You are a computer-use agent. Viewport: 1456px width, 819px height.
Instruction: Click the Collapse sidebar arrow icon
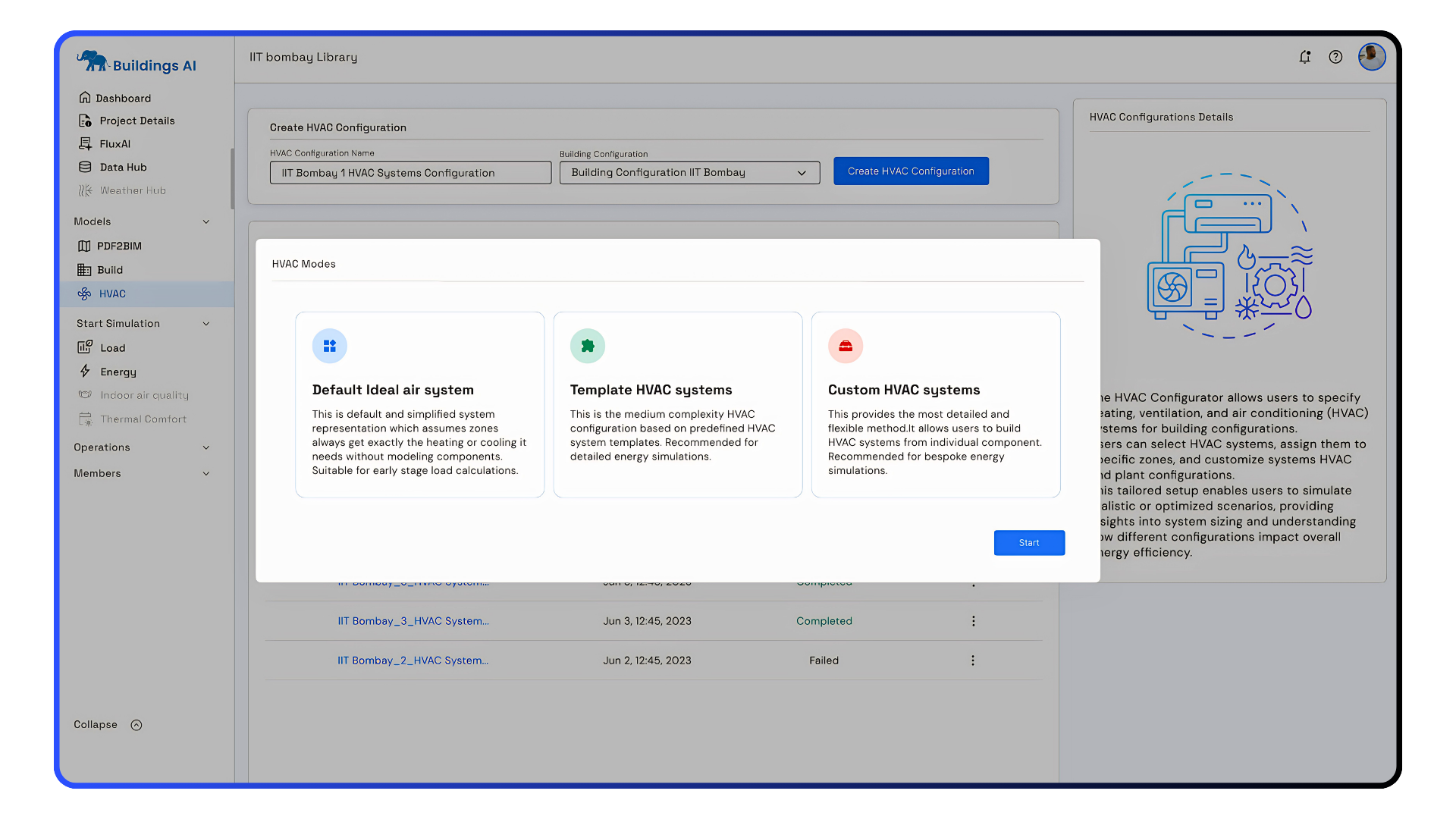click(x=136, y=725)
